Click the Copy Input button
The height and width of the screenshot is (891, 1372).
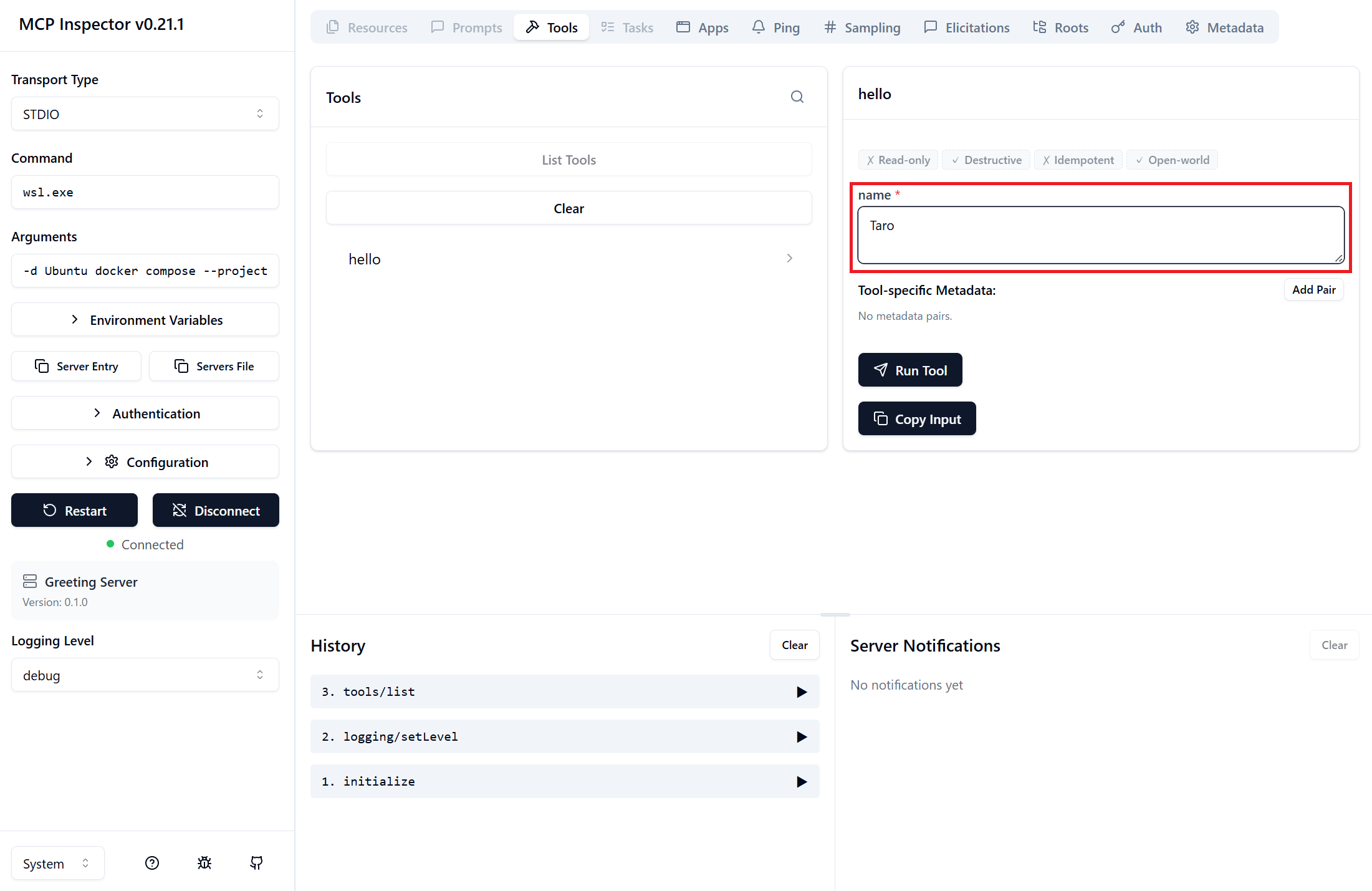pos(917,418)
